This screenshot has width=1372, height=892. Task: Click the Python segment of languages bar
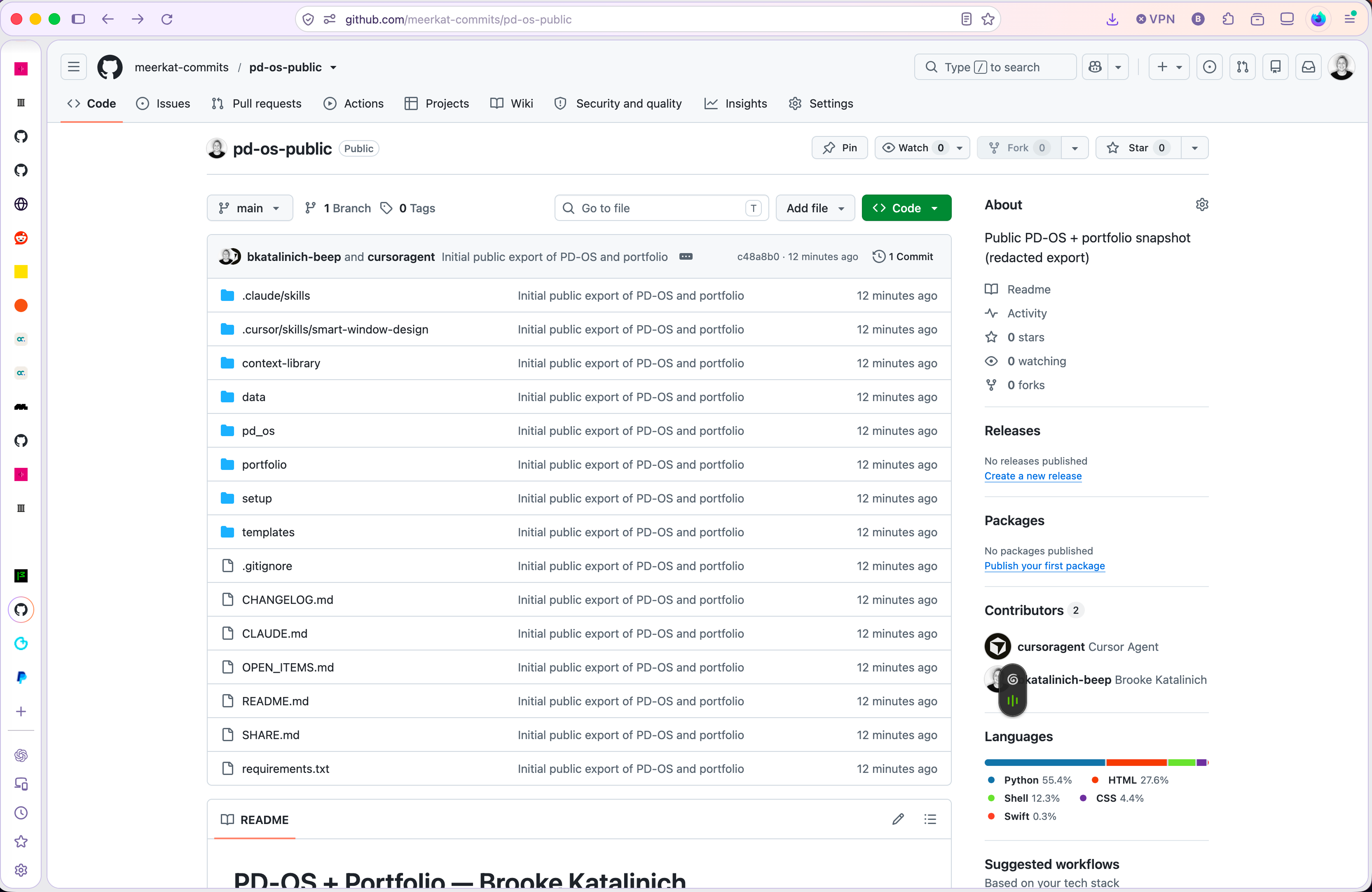click(1044, 763)
